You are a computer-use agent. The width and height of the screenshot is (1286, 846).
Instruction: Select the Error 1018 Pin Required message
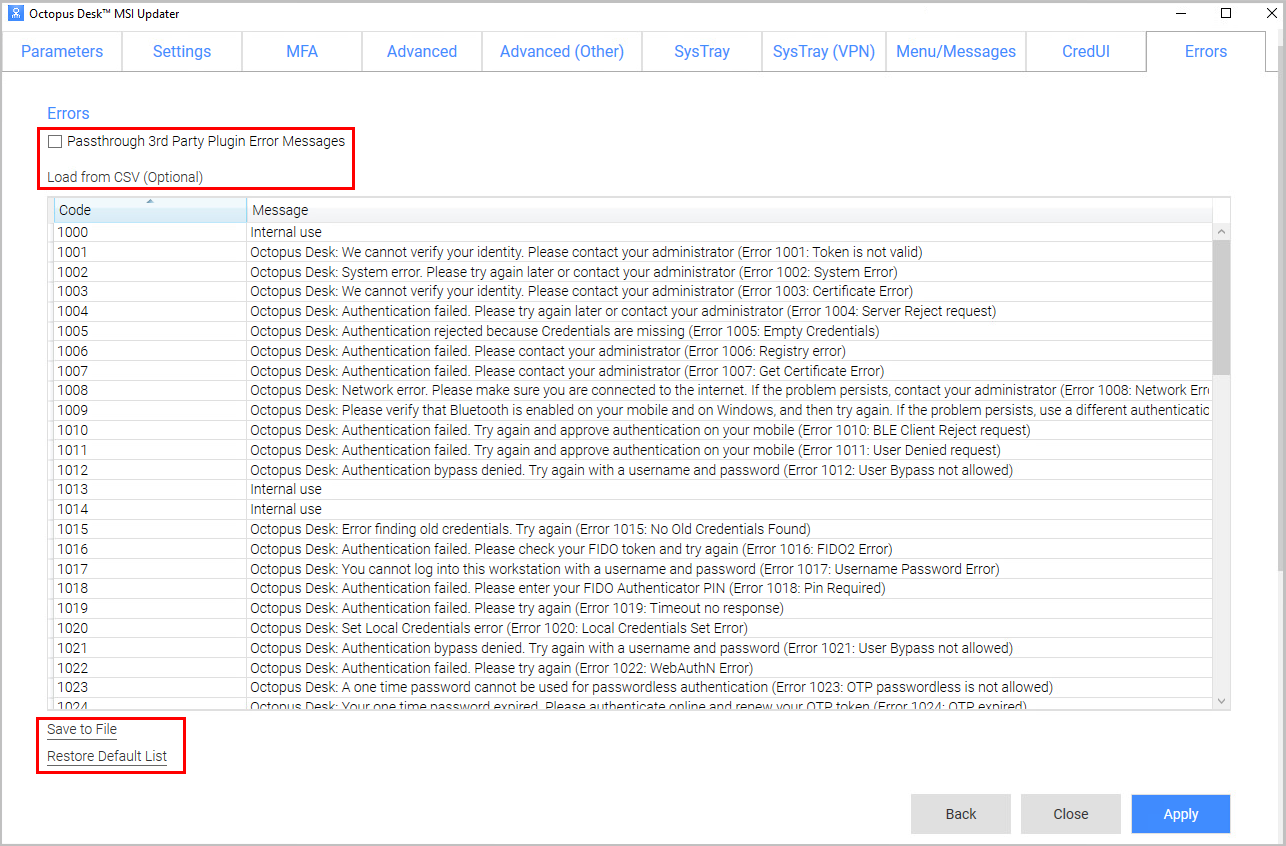click(730, 588)
